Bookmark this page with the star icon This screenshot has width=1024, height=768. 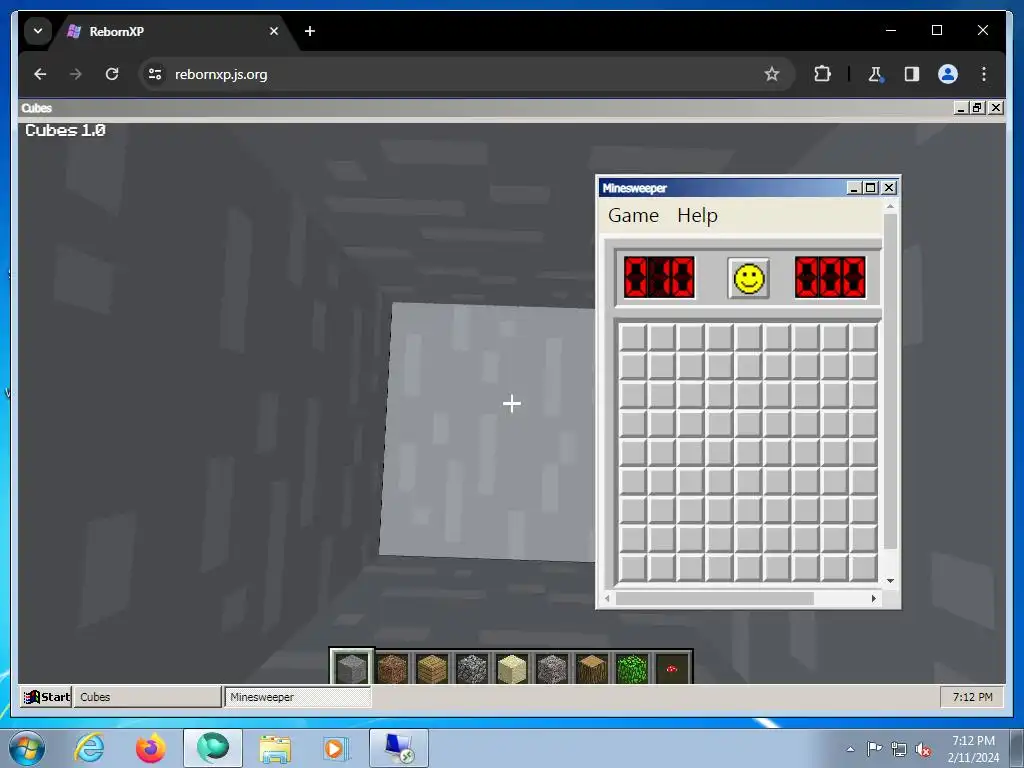point(771,74)
